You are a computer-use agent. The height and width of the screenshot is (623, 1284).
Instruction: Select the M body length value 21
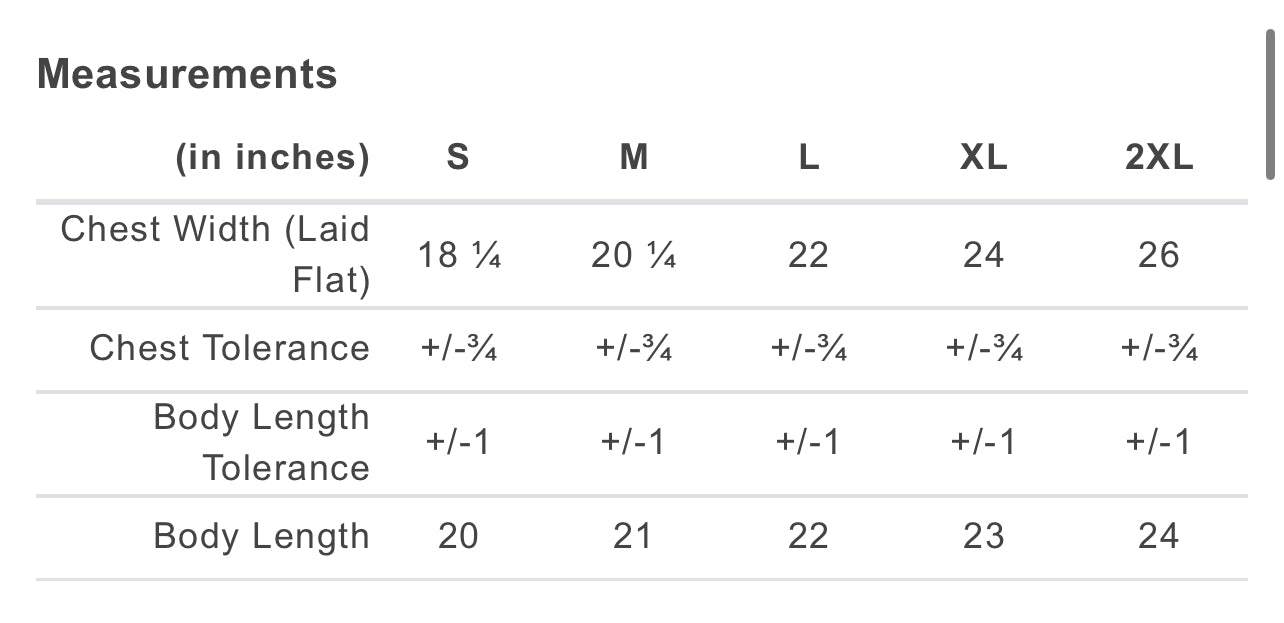[634, 537]
